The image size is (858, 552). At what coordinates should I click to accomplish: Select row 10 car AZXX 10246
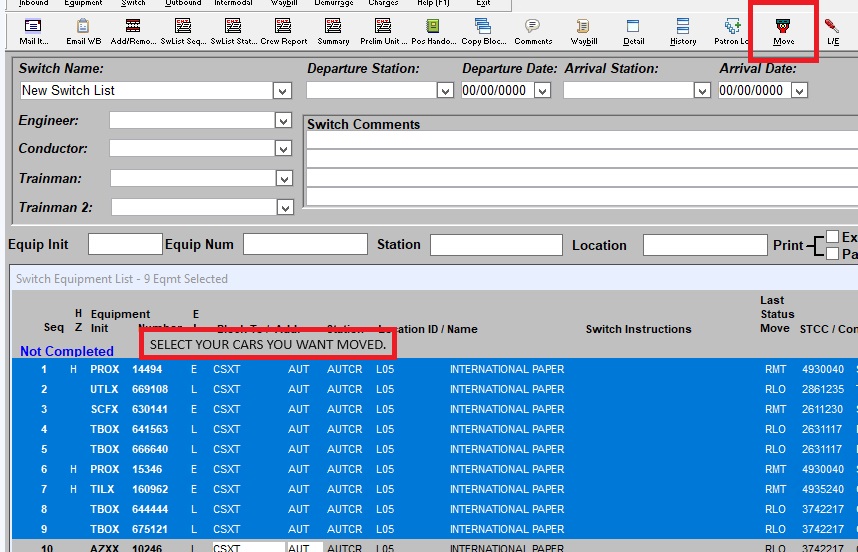click(435, 547)
